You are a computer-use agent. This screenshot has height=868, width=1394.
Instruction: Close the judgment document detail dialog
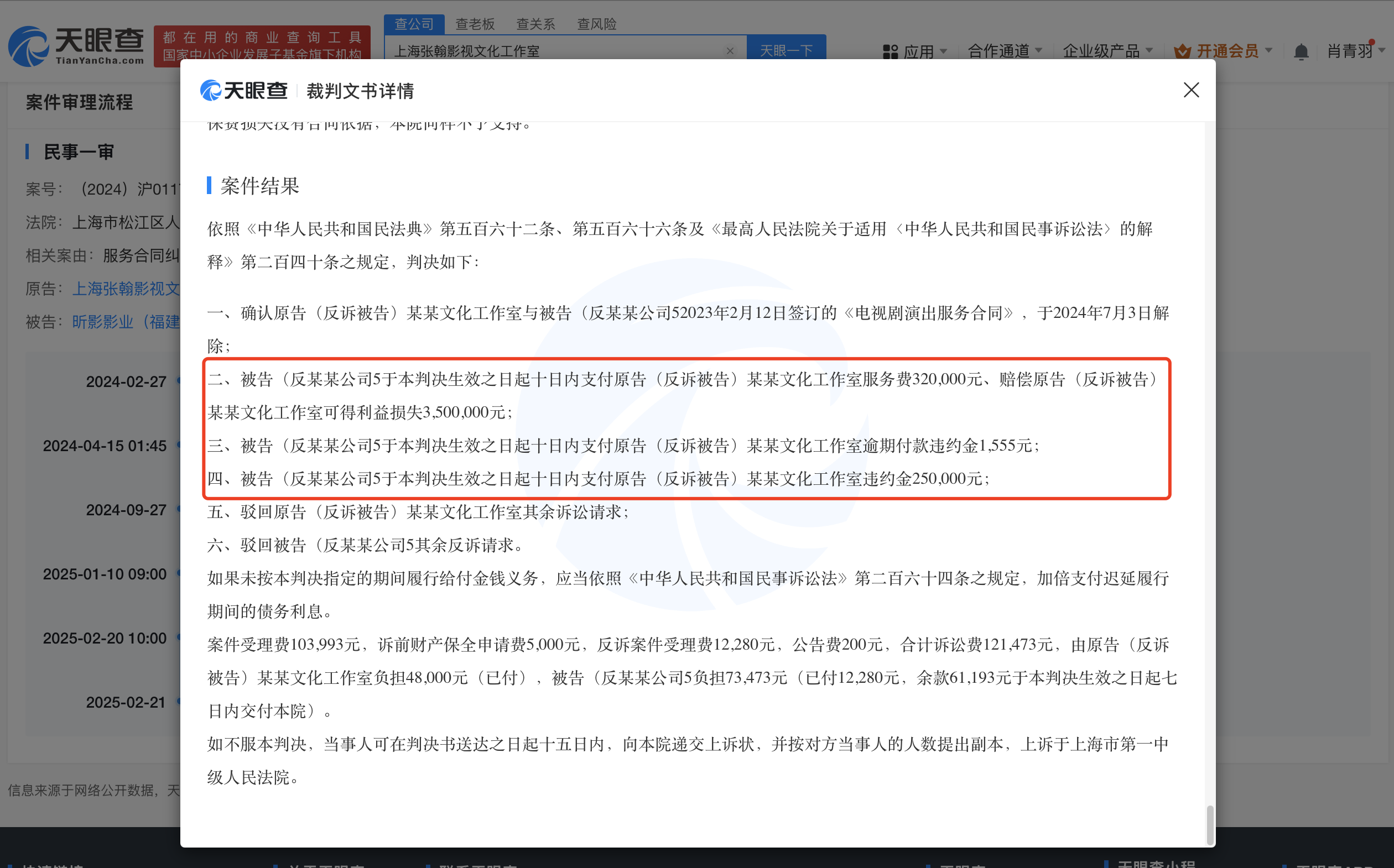[x=1190, y=90]
